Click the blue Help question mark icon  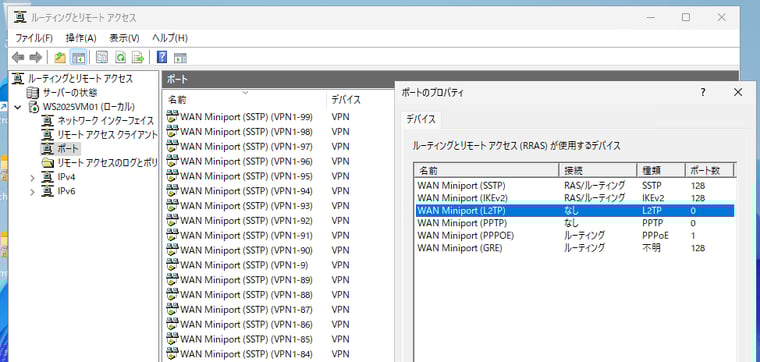point(162,58)
